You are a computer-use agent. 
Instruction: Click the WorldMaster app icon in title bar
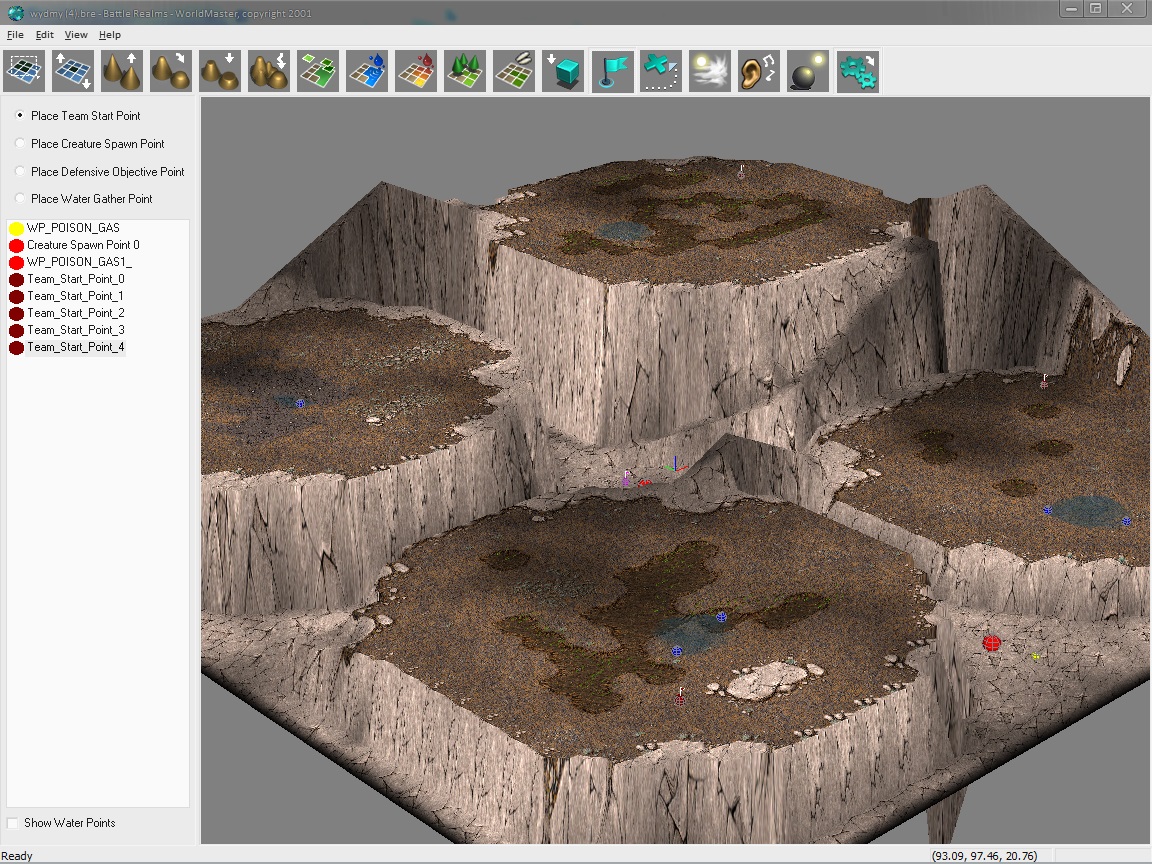click(x=15, y=13)
